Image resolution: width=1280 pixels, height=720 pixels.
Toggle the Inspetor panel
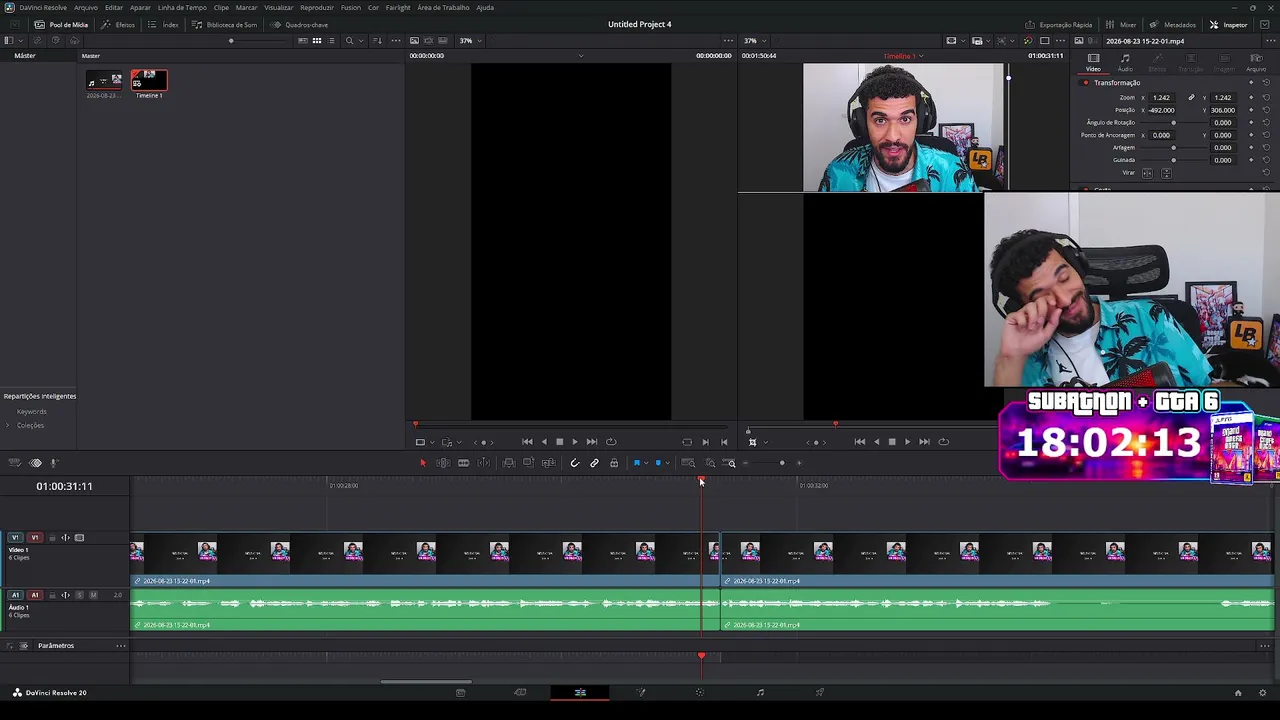[x=1228, y=24]
